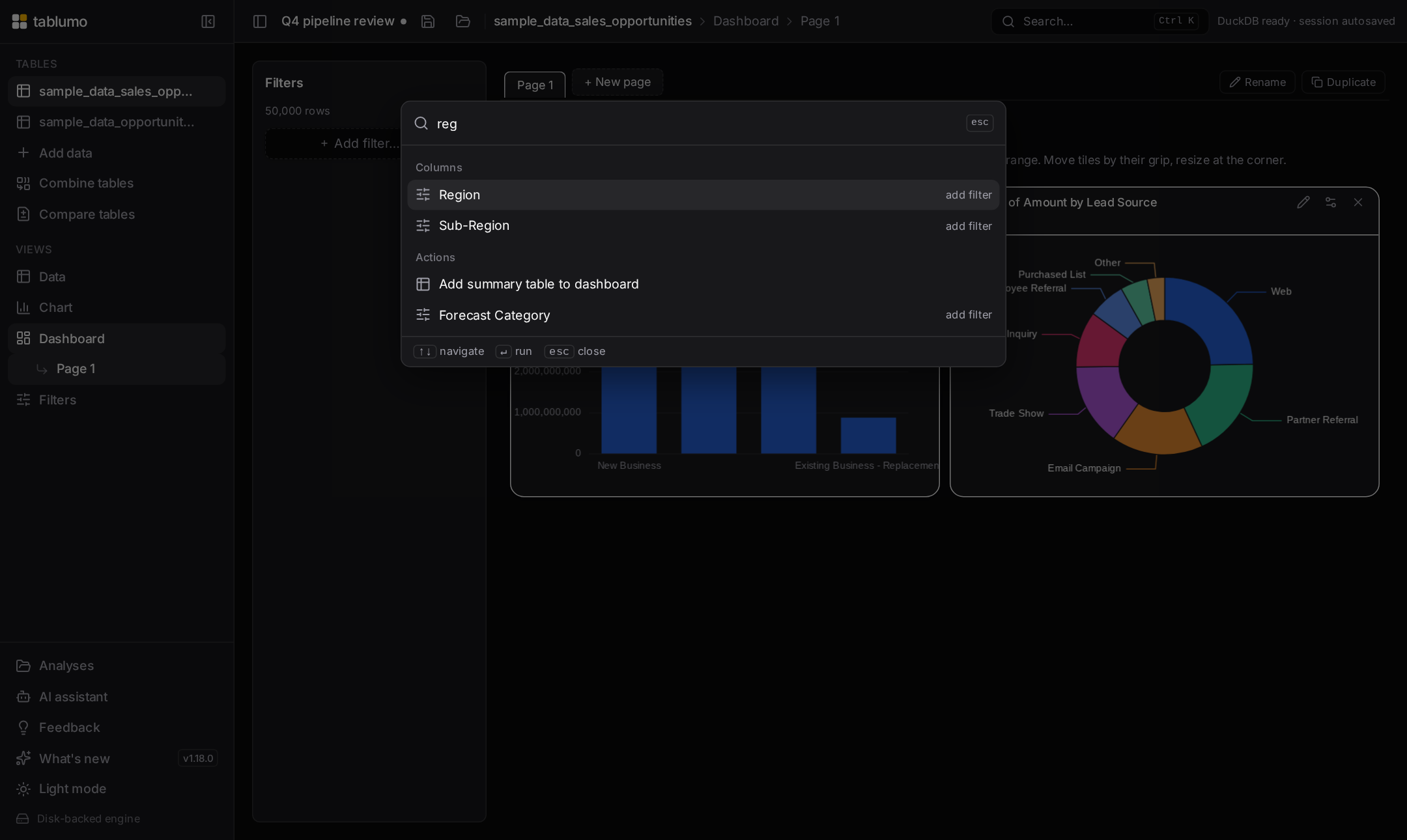Save the Q4 pipeline review analysis
This screenshot has width=1407, height=840.
tap(428, 21)
